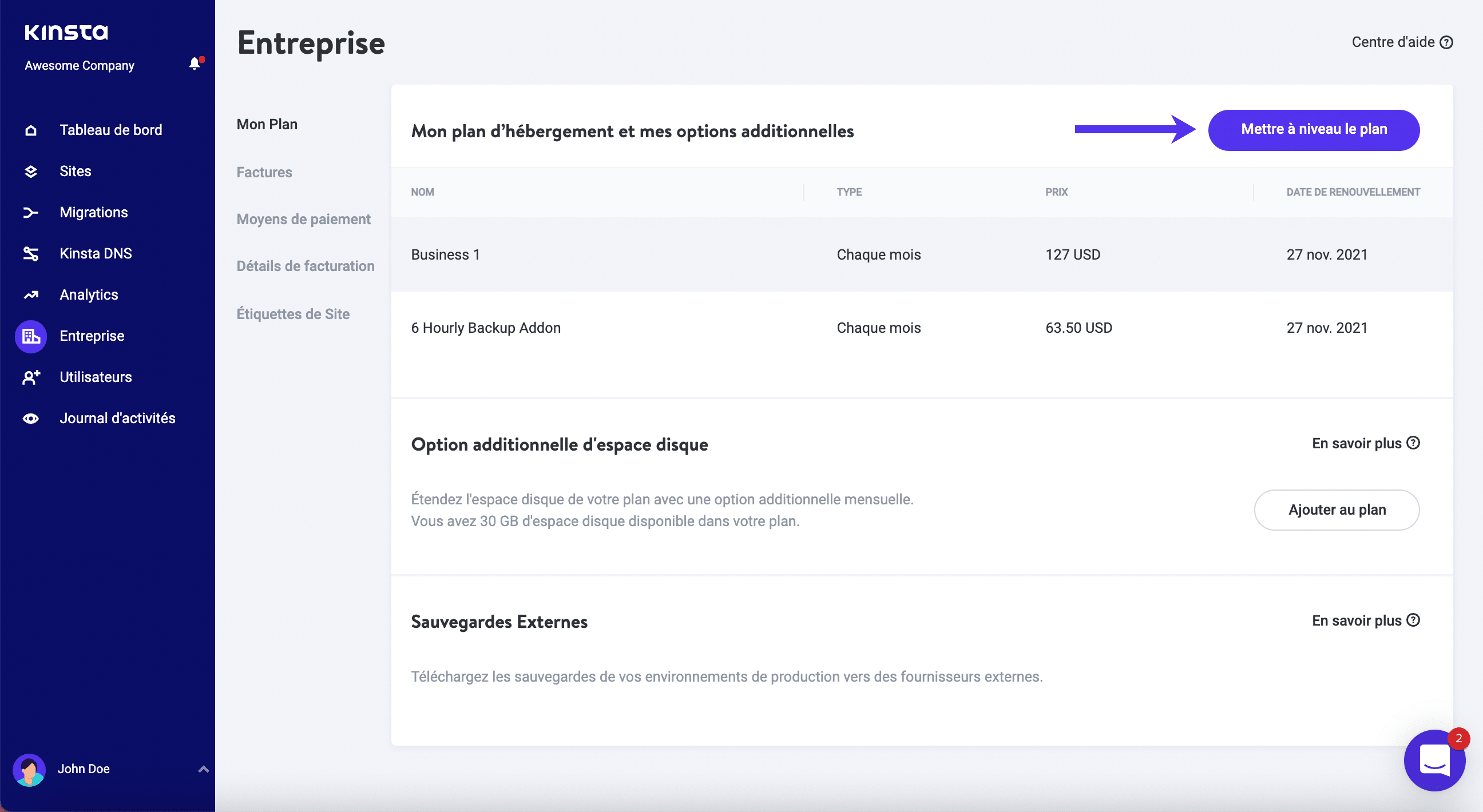
Task: Open Utilisateurs page
Action: pos(96,377)
